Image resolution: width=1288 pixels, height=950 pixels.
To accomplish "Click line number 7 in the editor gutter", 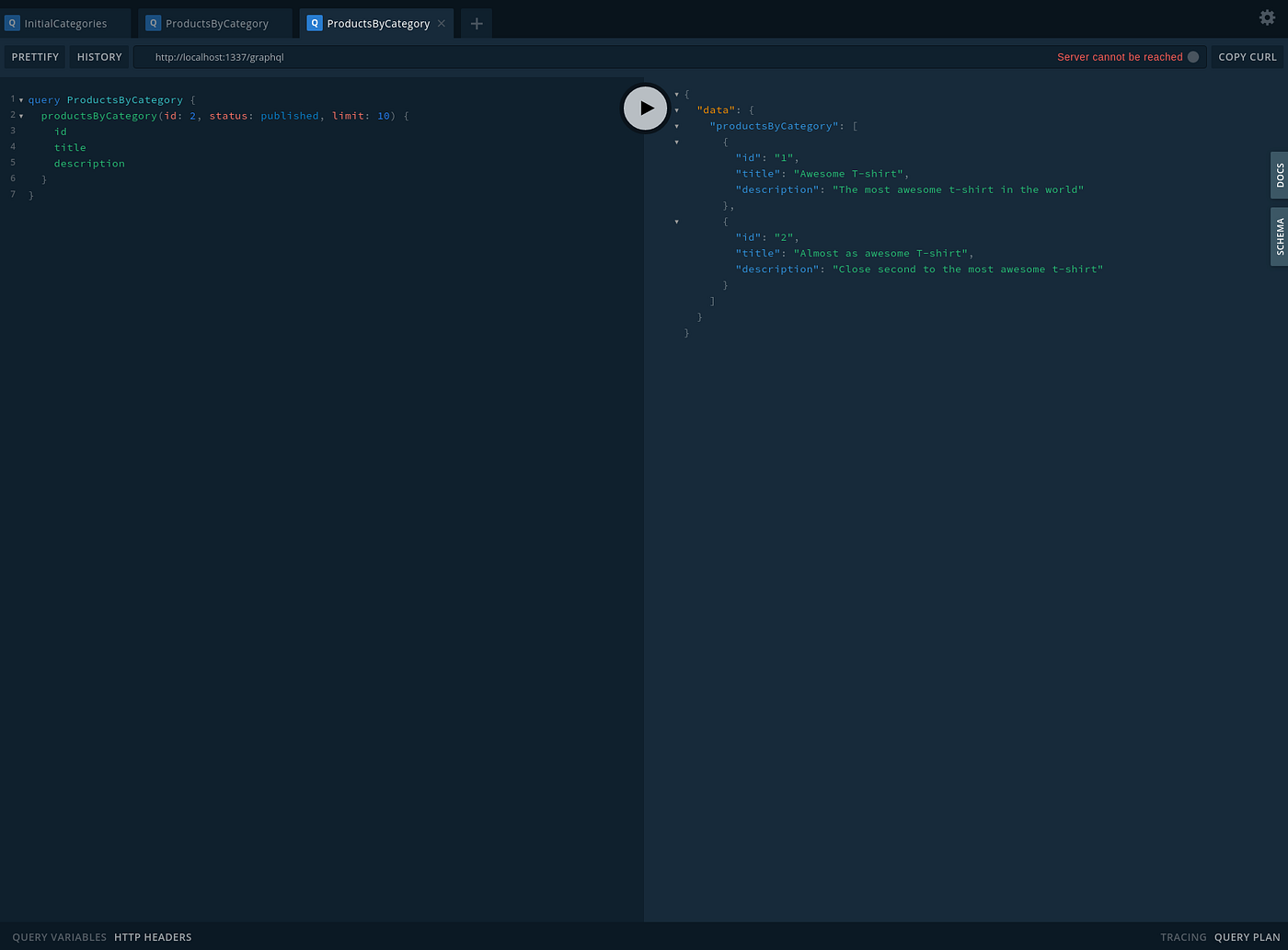I will [13, 194].
